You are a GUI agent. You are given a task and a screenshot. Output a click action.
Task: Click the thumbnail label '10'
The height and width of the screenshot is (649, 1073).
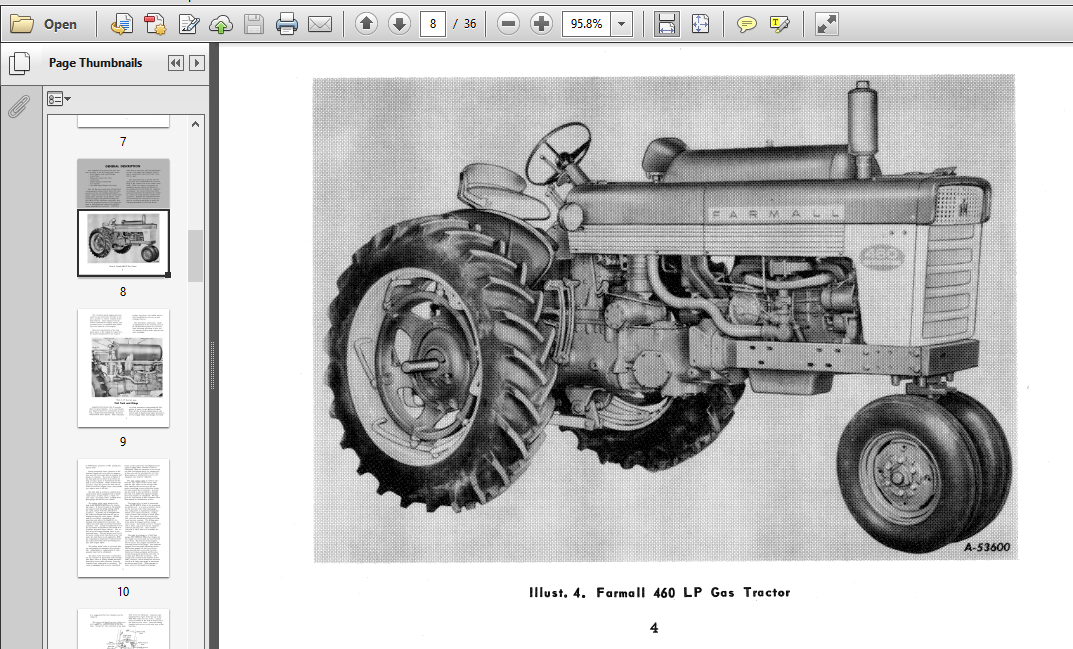pos(123,591)
